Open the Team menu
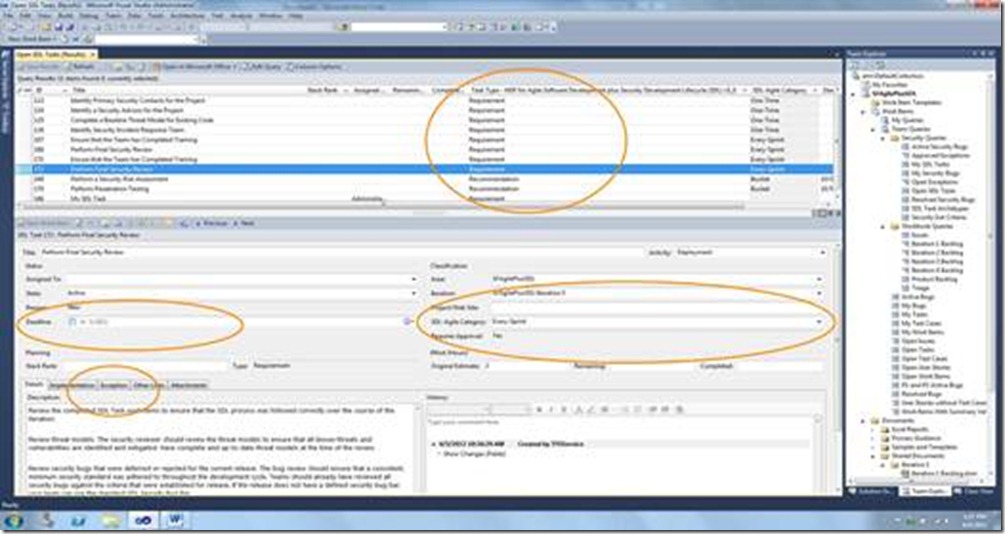The width and height of the screenshot is (1005, 534). tap(113, 15)
